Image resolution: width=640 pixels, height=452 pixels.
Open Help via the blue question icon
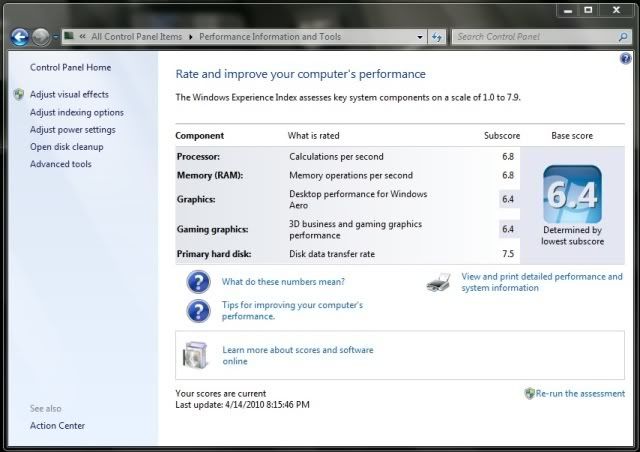click(x=625, y=59)
